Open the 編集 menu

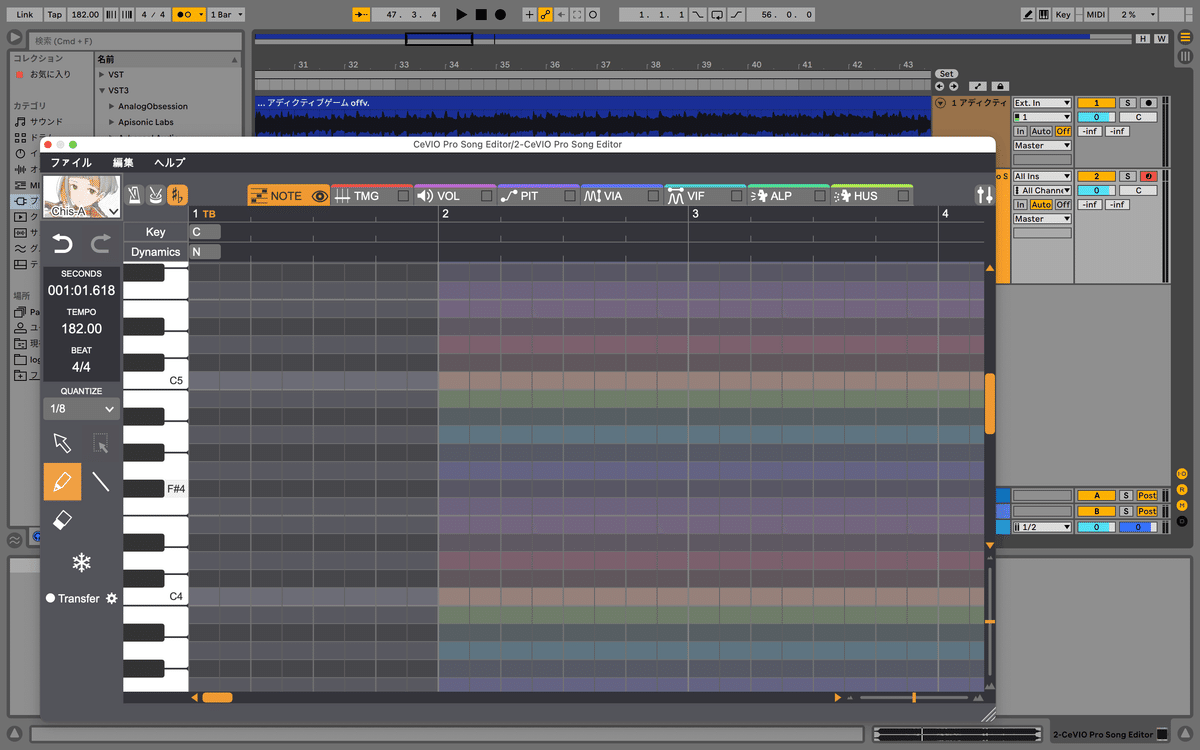pos(123,162)
